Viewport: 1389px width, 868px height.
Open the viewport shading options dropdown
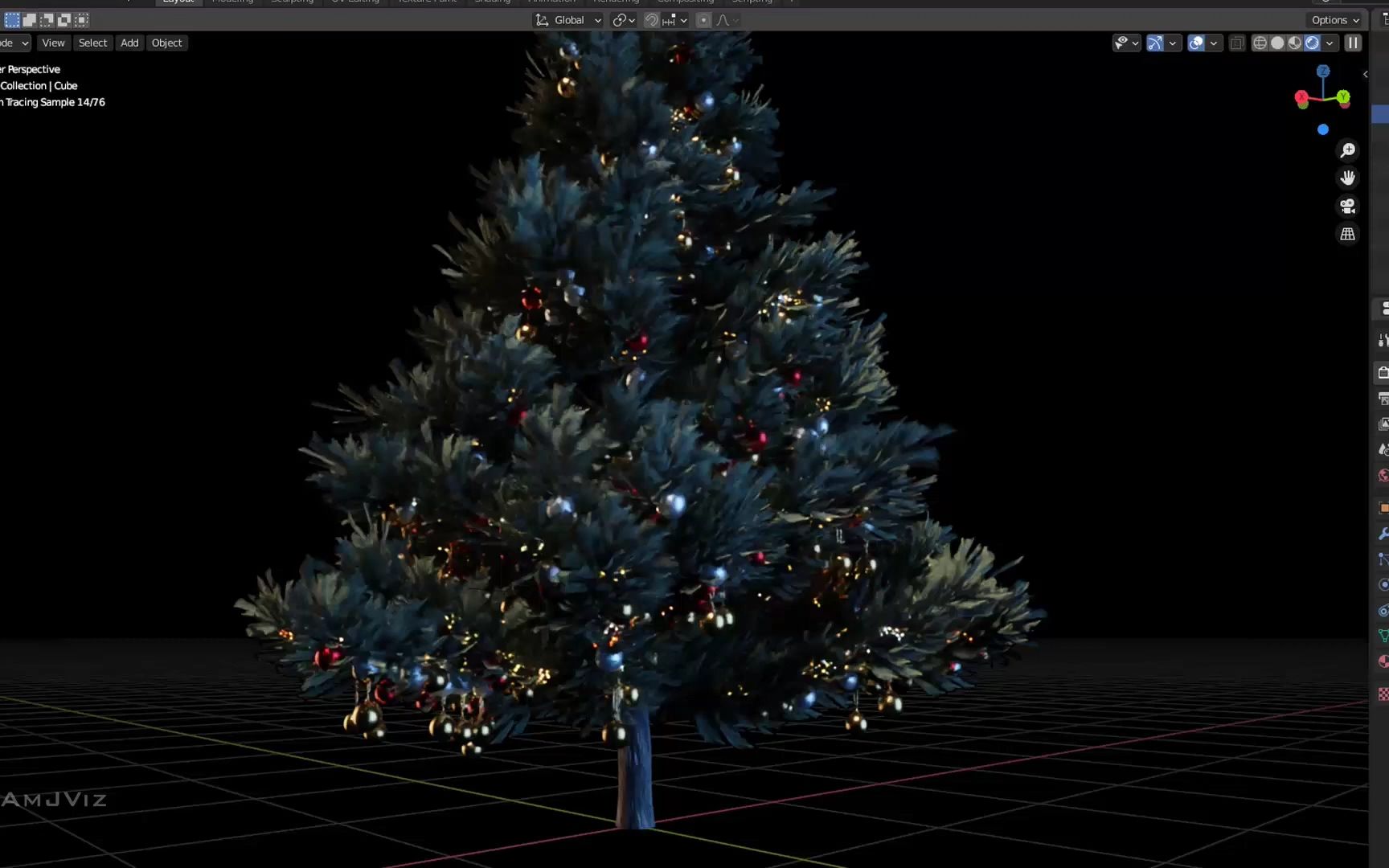[1329, 43]
